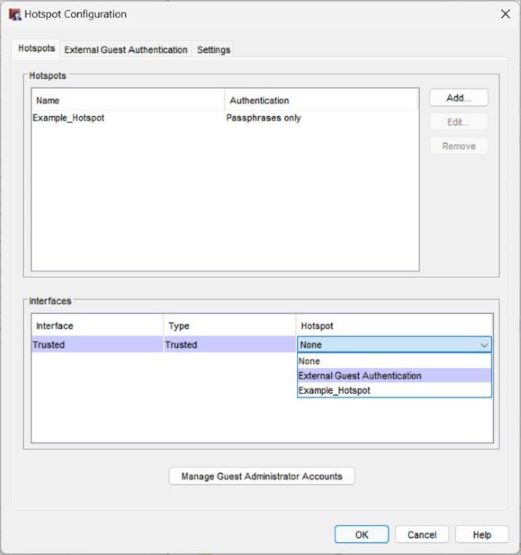Screen dimensions: 521x555
Task: Click the Trusted type cell
Action: 230,344
